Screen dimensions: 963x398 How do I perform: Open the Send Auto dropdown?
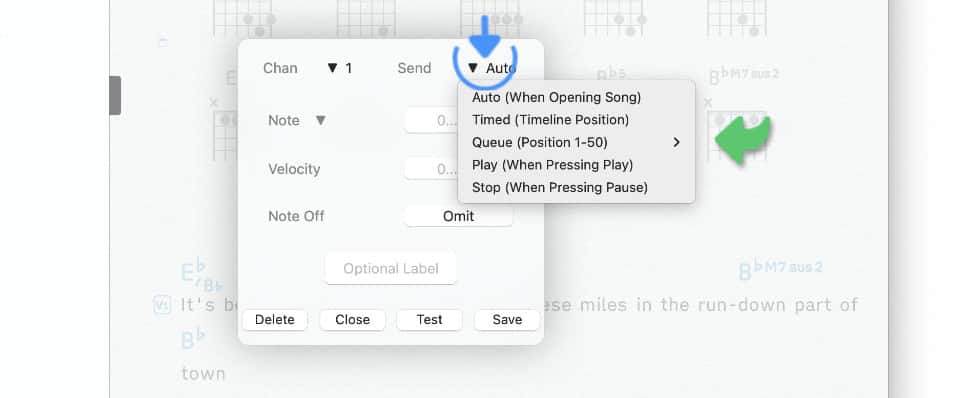[491, 68]
